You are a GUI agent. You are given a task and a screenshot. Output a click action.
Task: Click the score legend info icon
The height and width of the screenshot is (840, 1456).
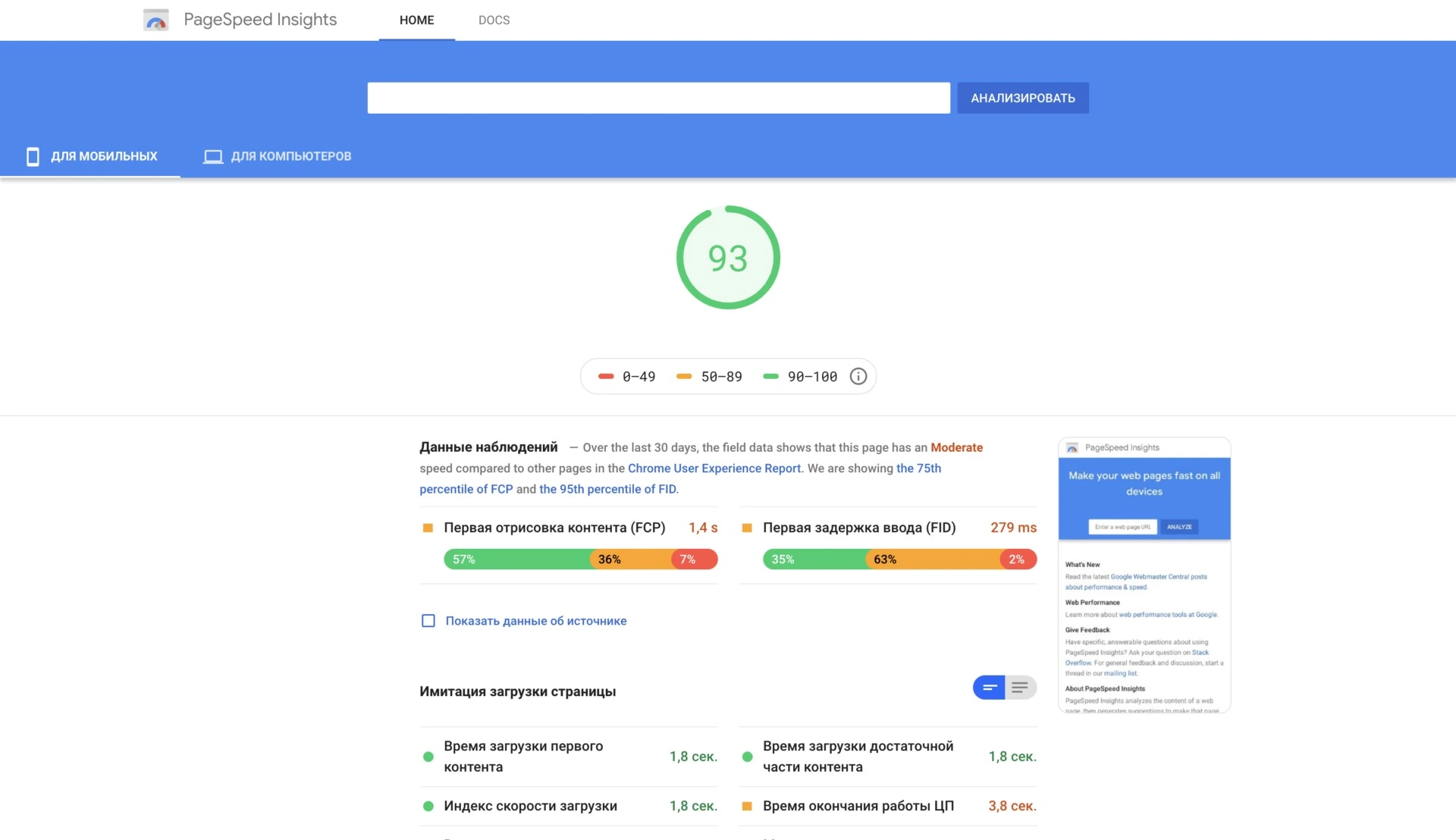pos(858,377)
